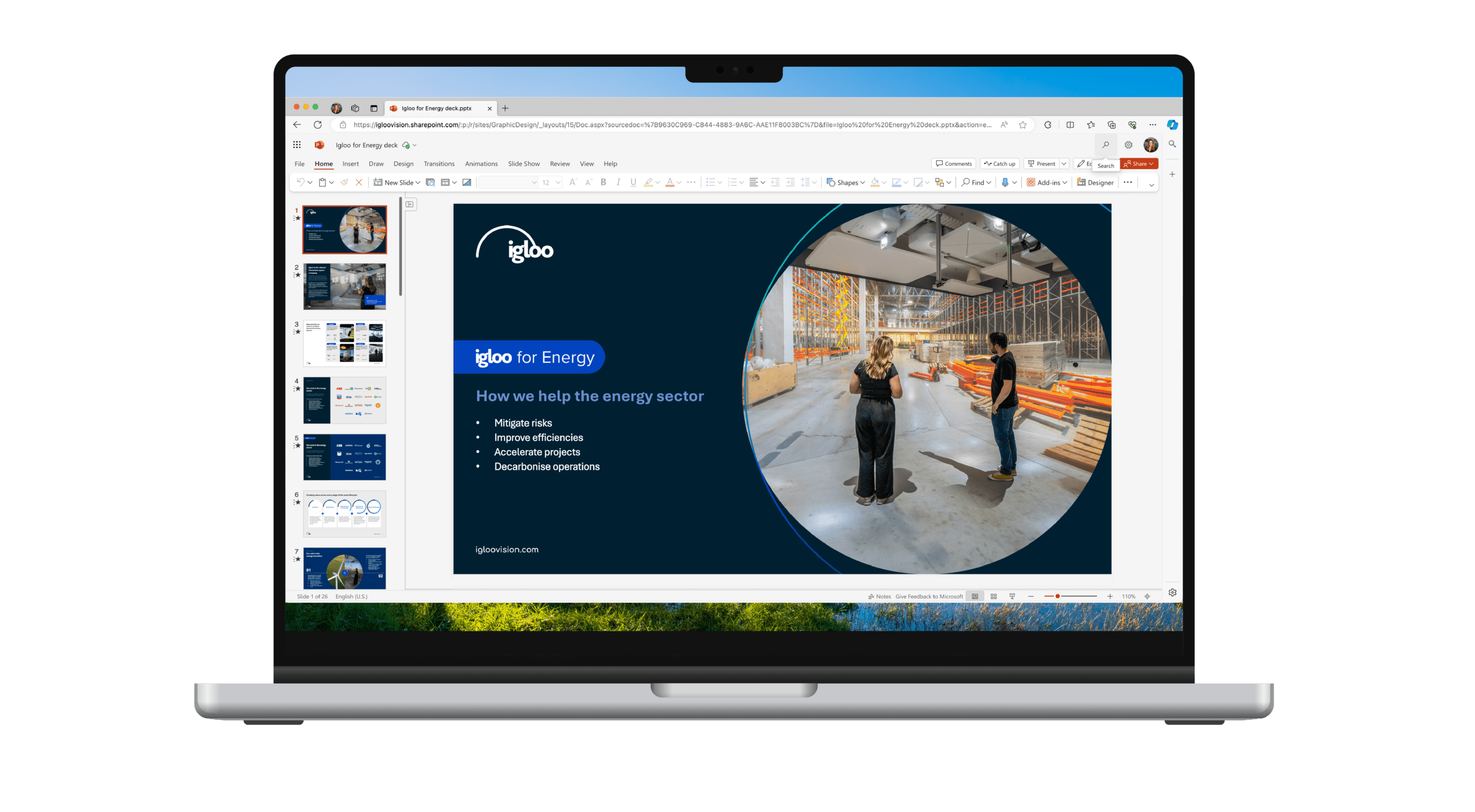Click the Comments button
Viewport: 1475px width, 812px height.
tap(953, 164)
